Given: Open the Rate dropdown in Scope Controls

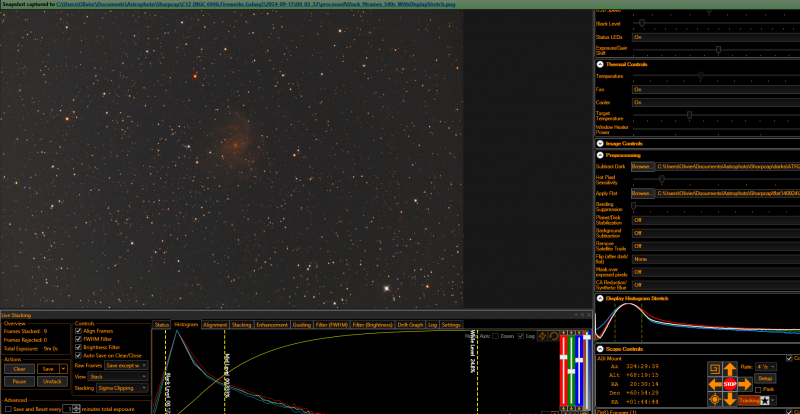Looking at the screenshot, I should (767, 367).
